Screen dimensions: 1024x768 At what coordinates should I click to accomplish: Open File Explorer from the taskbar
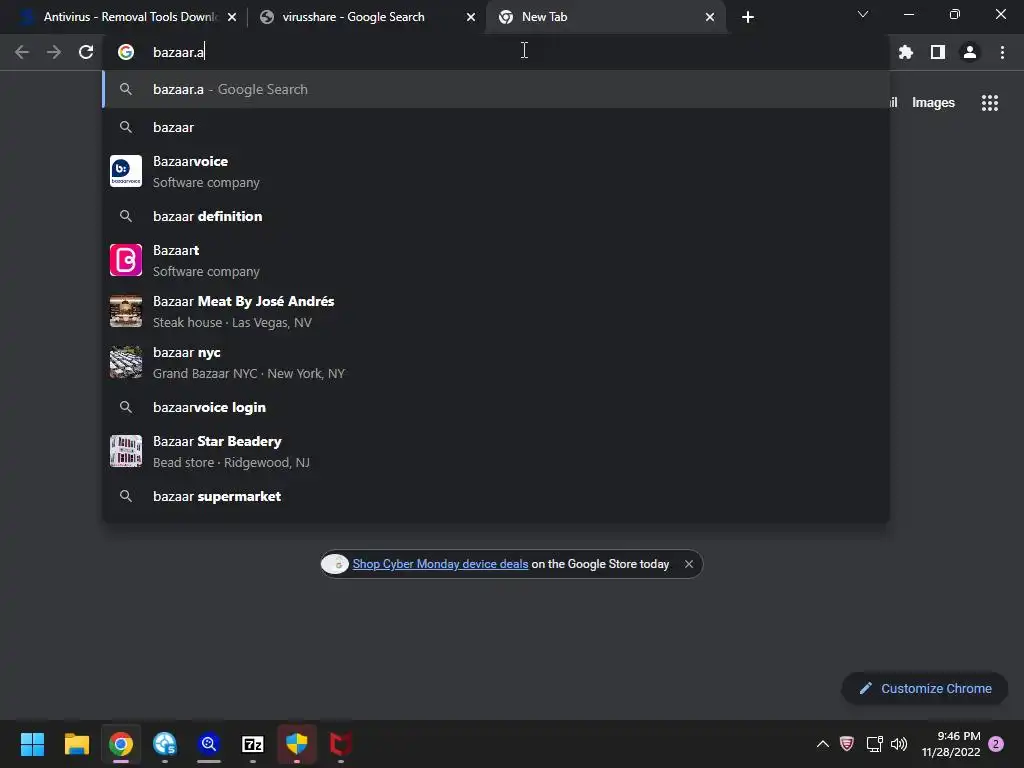point(76,744)
